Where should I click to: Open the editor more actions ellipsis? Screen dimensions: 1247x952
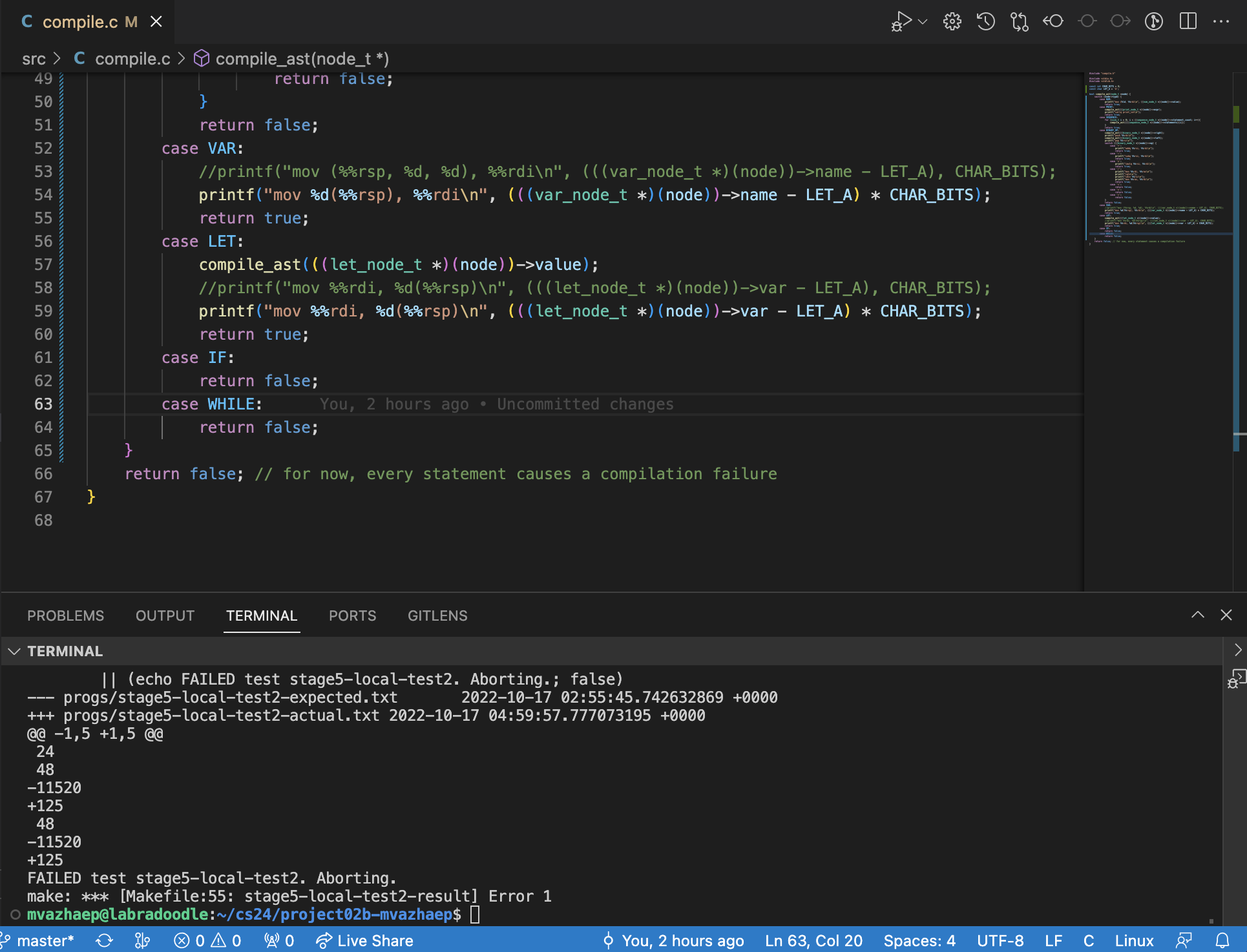tap(1221, 21)
